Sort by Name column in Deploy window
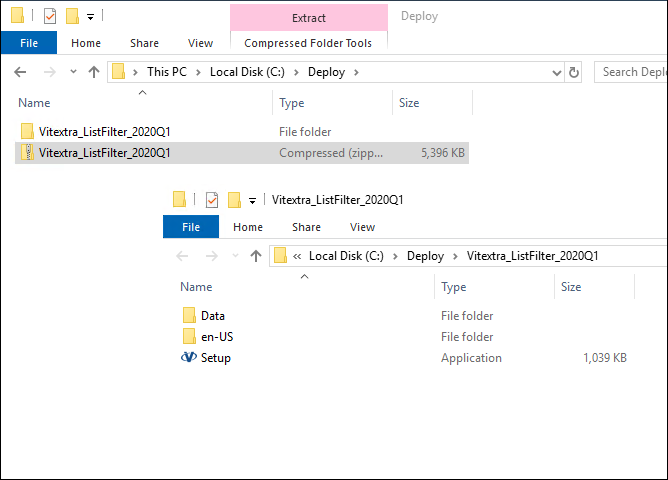This screenshot has width=668, height=480. coord(34,103)
